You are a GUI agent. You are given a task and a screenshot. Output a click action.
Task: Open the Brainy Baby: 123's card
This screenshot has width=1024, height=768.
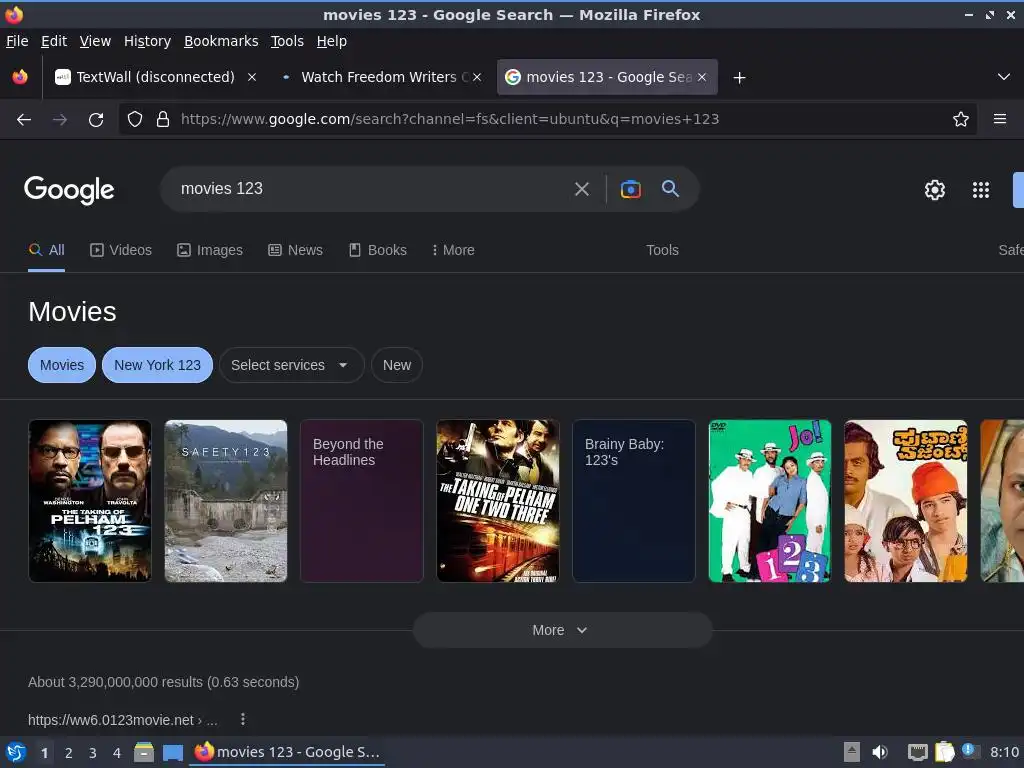click(x=633, y=501)
